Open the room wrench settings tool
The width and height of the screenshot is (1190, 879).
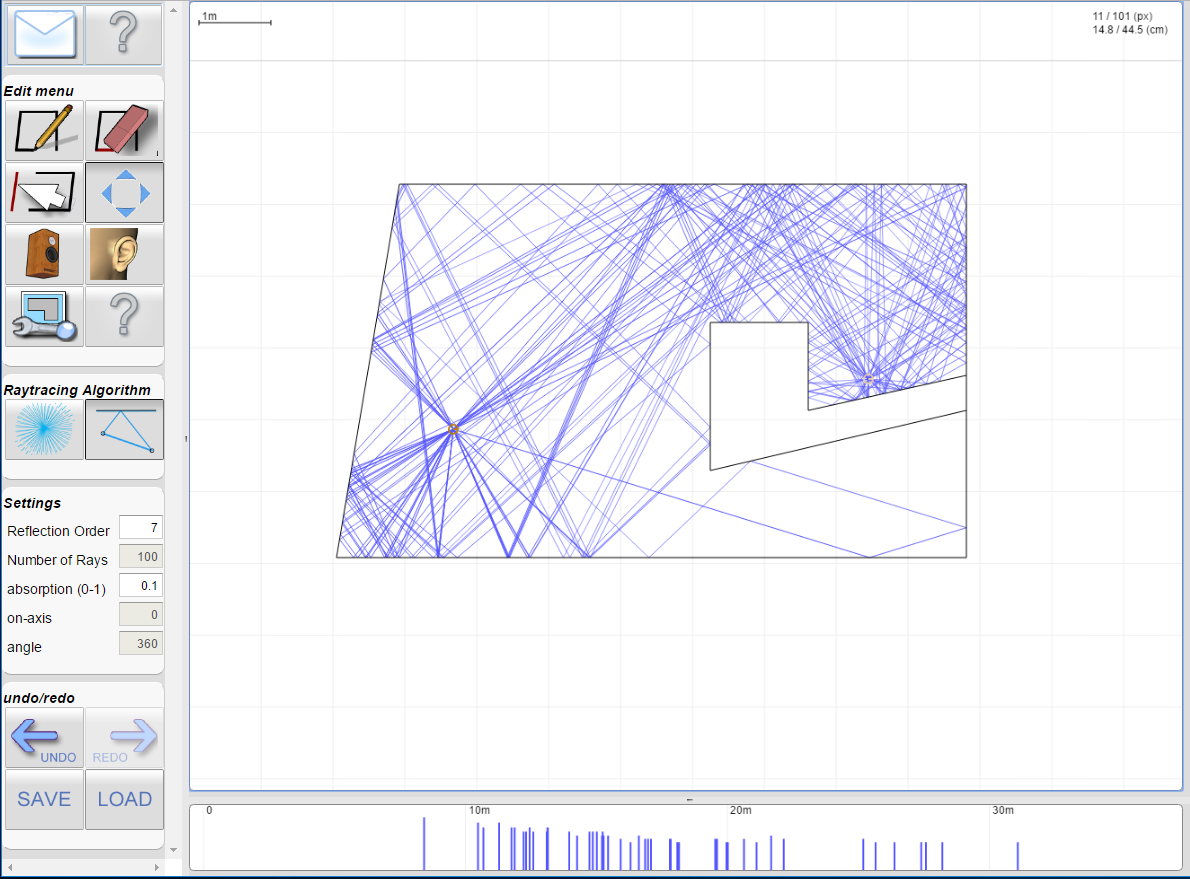(44, 316)
